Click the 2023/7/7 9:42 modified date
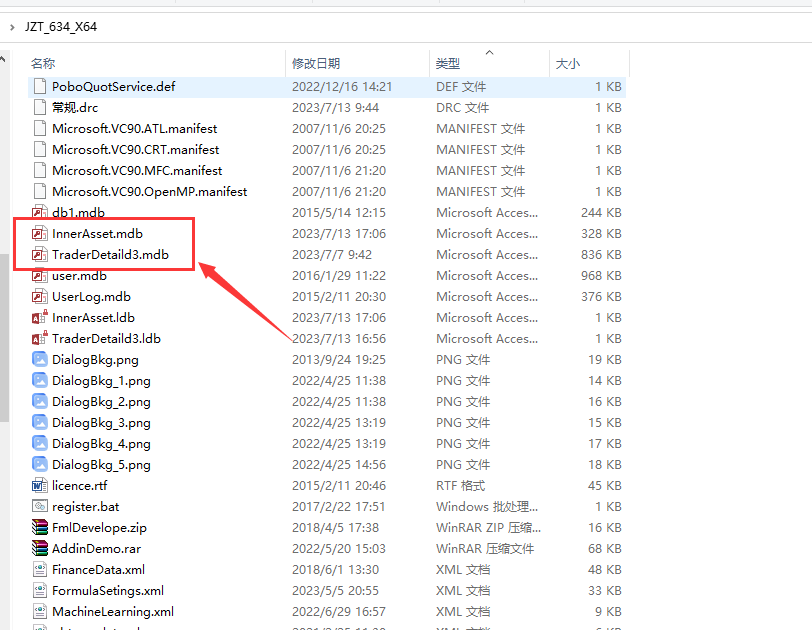Screen dimensions: 812x630 point(331,255)
